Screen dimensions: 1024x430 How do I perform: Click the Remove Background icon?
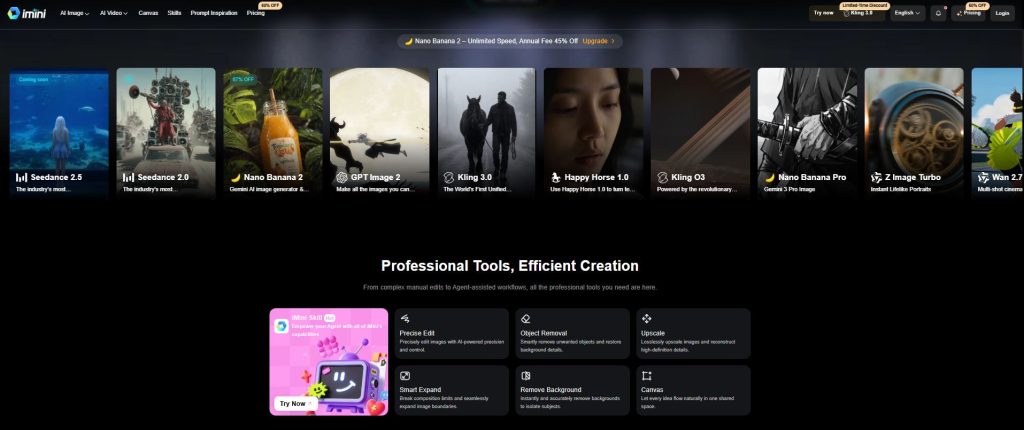click(x=526, y=376)
